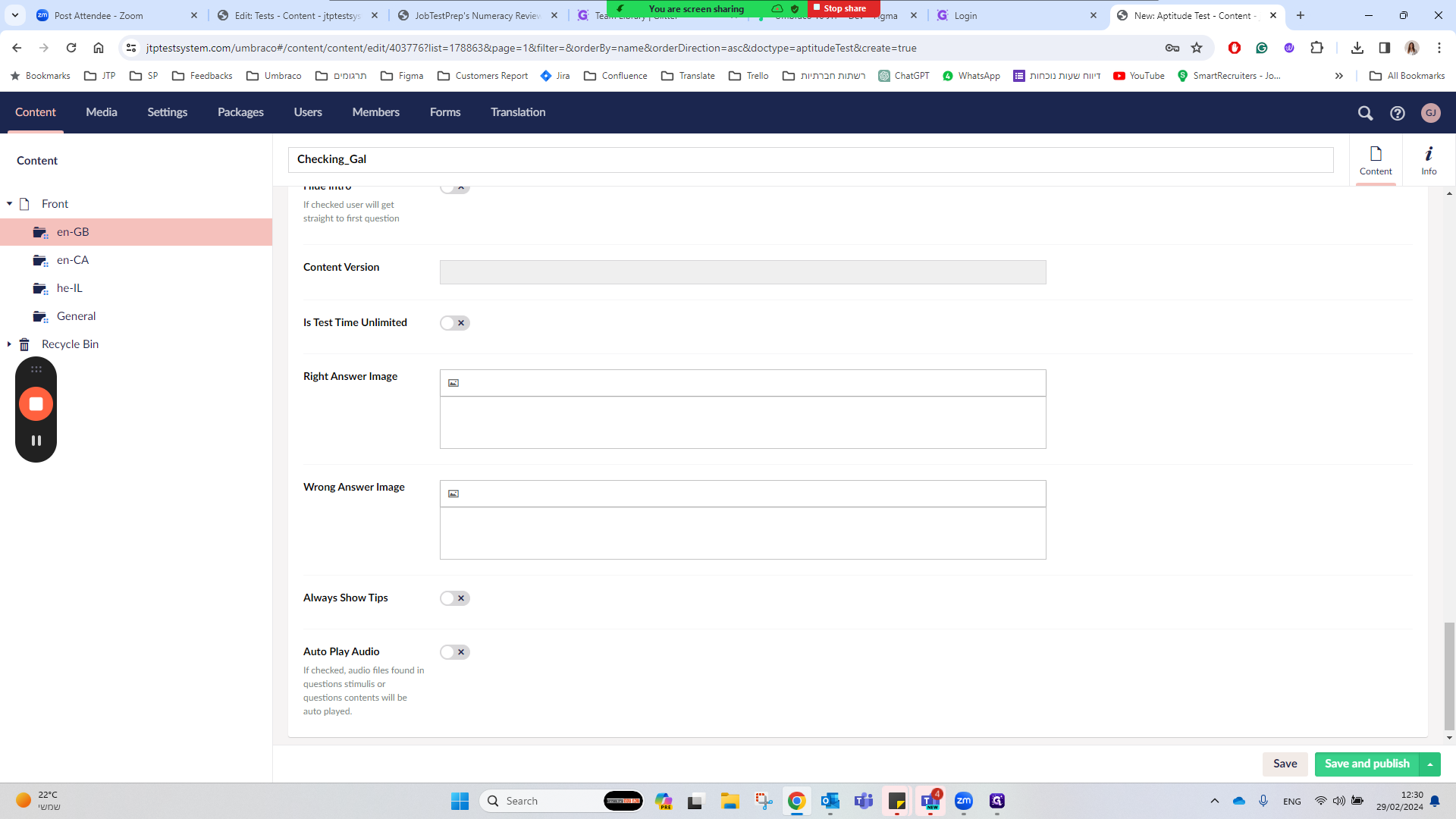Screen dimensions: 1456x819
Task: Show hidden system tray icons
Action: coord(1215,801)
